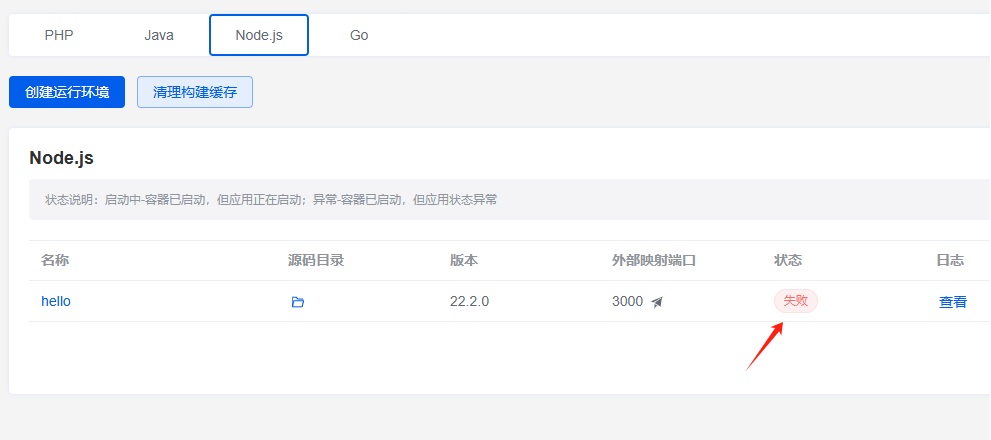Click the 状态 column header
The image size is (991, 440).
788,260
